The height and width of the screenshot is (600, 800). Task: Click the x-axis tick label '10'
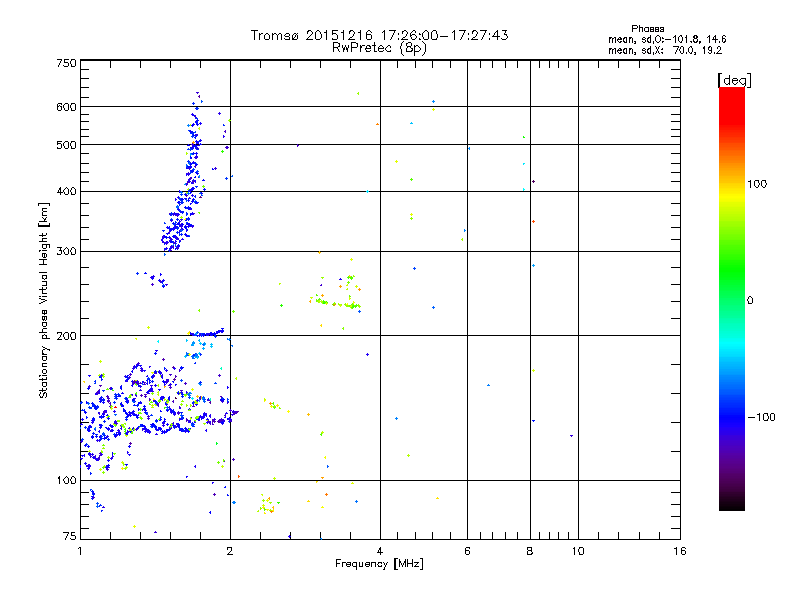click(x=578, y=551)
